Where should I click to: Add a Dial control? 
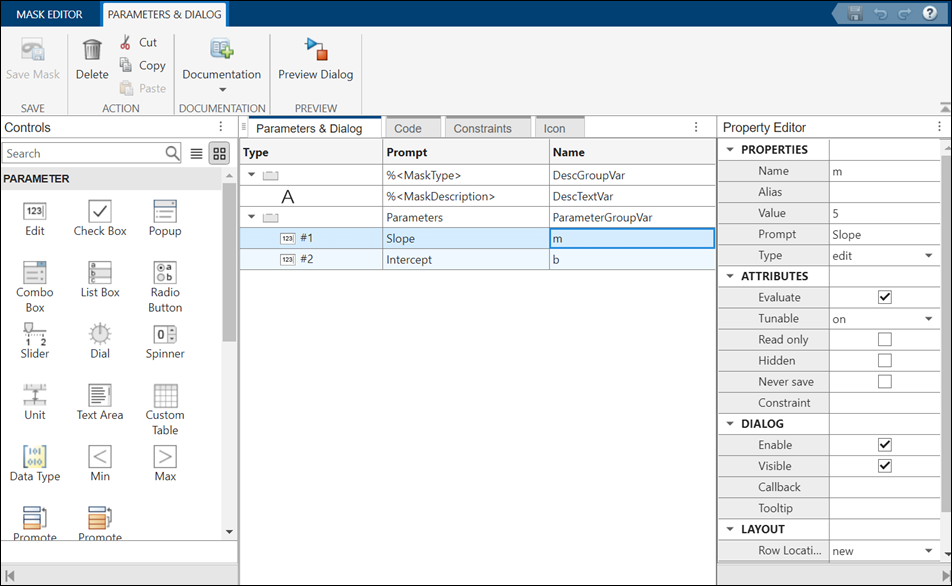coord(100,341)
